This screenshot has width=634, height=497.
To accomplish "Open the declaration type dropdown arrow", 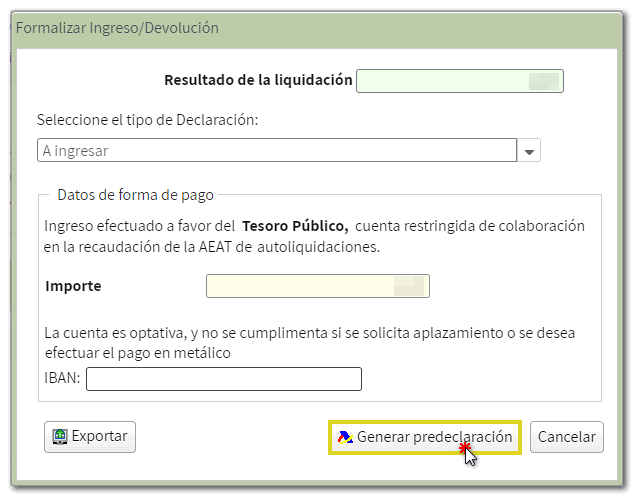I will 530,151.
